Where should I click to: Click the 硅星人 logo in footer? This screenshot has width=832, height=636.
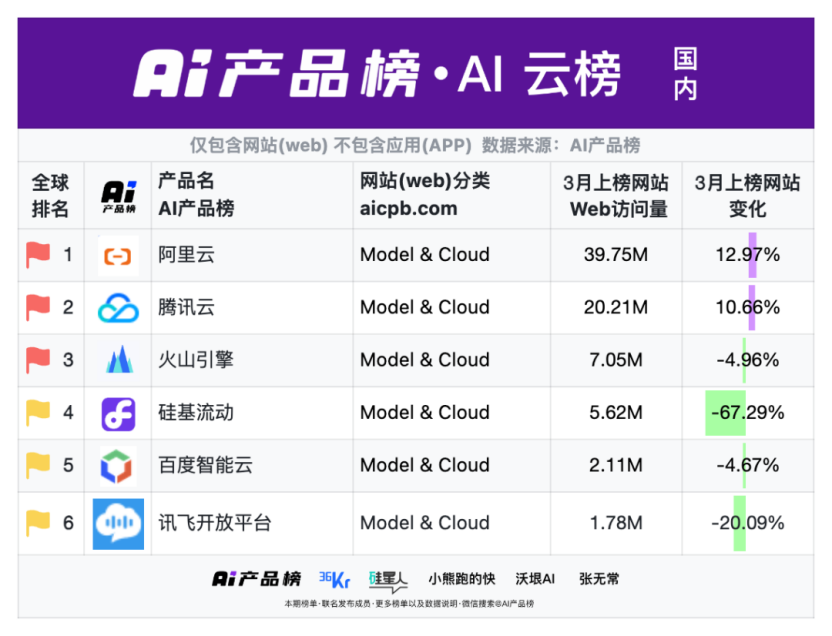388,581
